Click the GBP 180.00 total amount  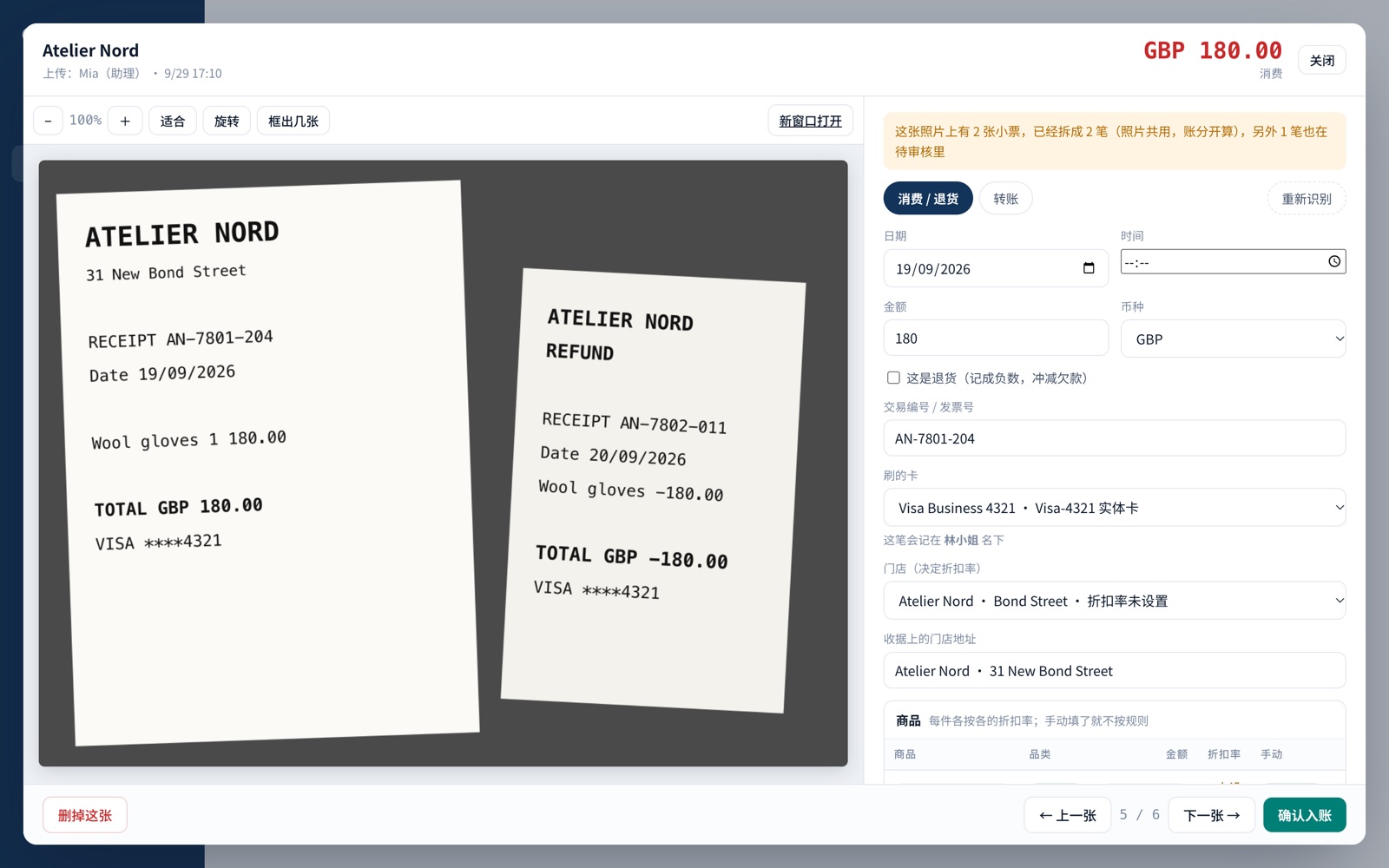pyautogui.click(x=1212, y=50)
